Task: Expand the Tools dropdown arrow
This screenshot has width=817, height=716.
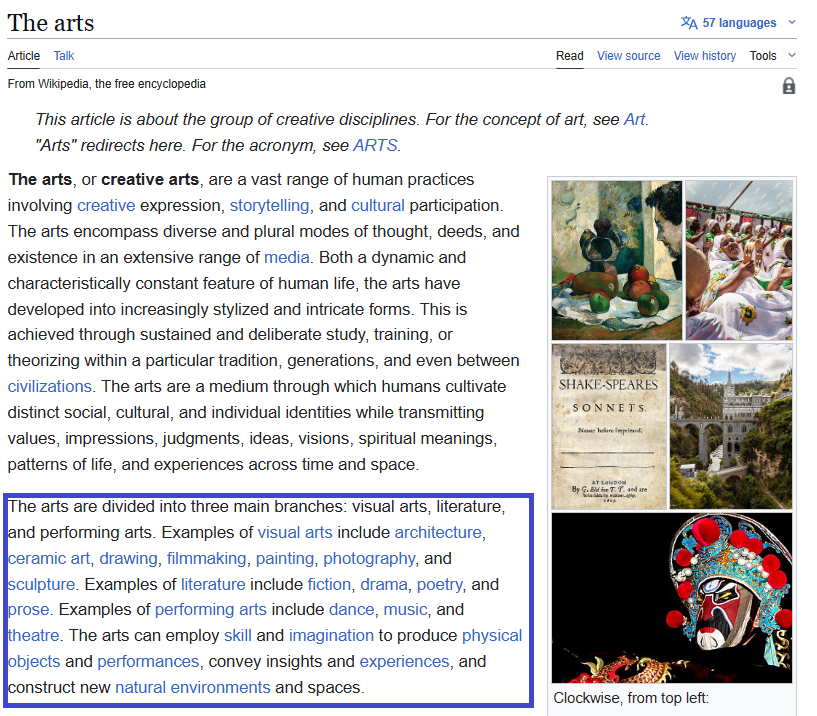Action: coord(791,55)
